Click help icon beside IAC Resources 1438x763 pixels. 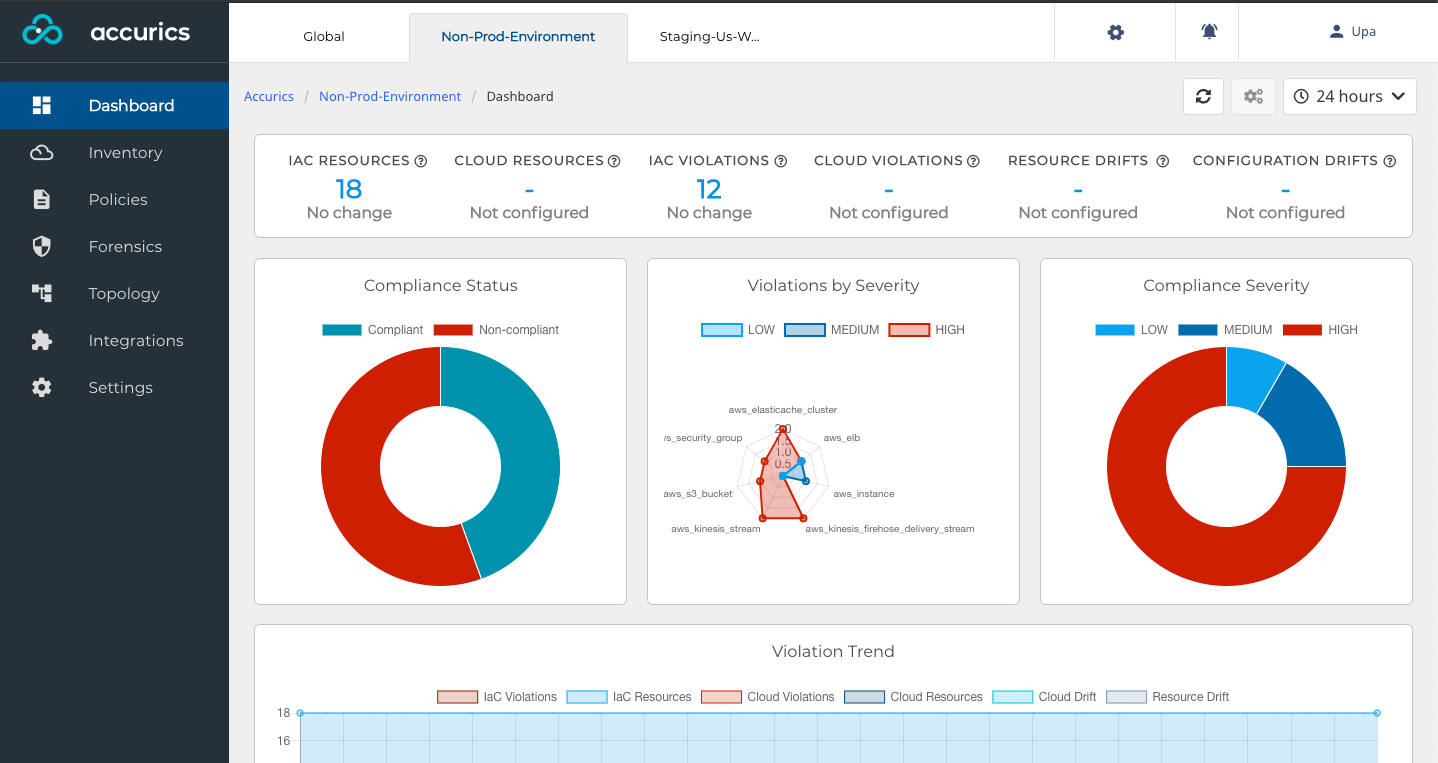coord(421,161)
